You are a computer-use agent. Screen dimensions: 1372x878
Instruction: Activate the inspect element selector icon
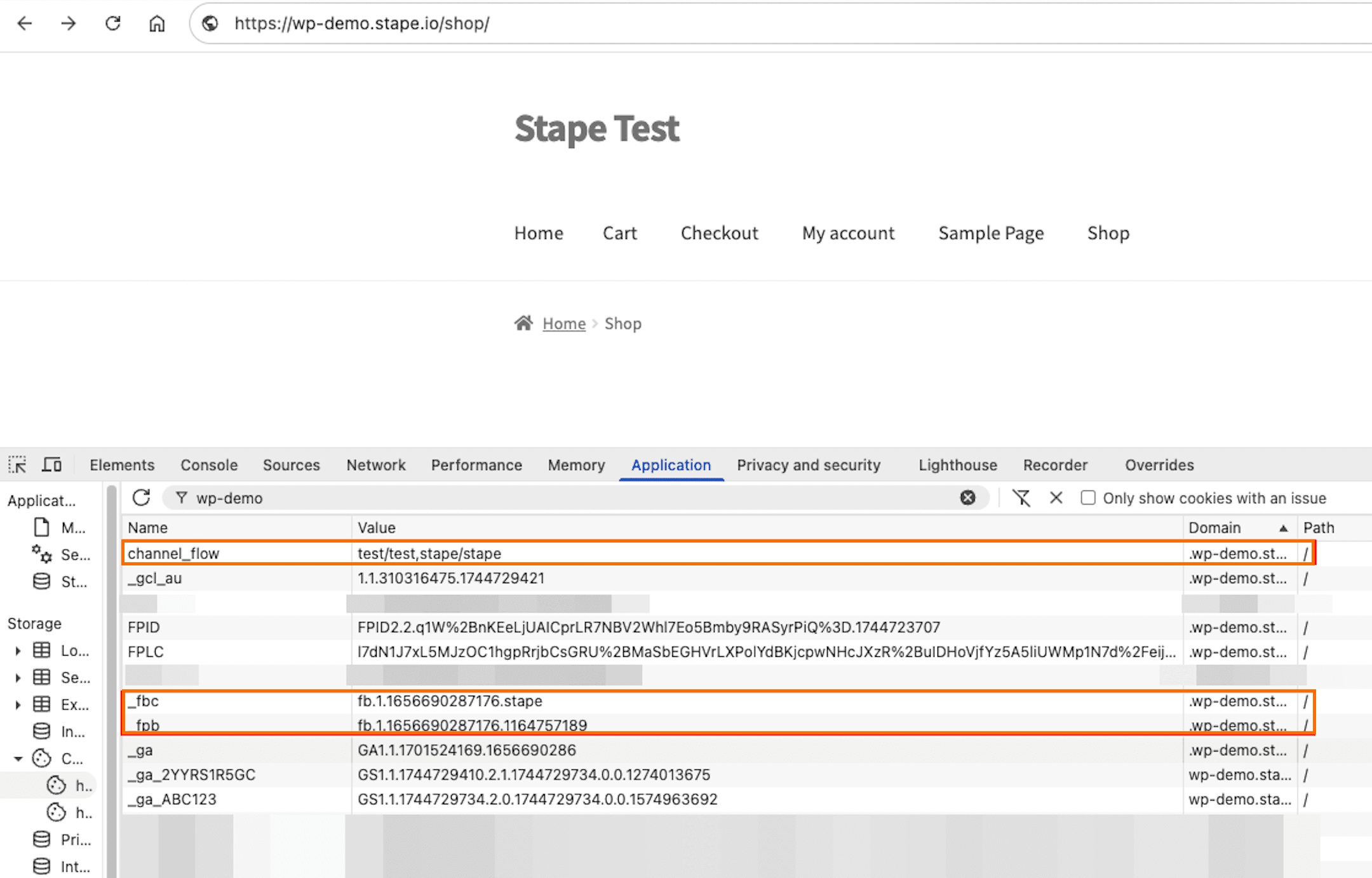[17, 465]
